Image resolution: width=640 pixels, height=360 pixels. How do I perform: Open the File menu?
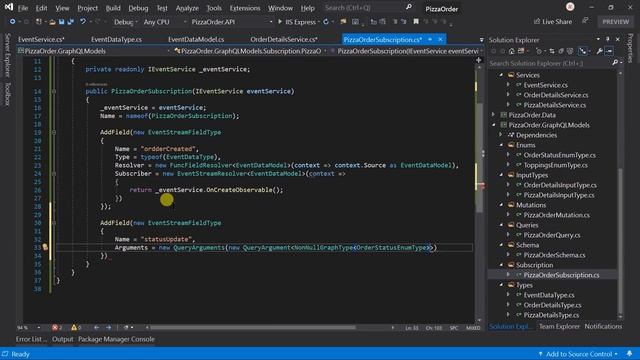23,8
